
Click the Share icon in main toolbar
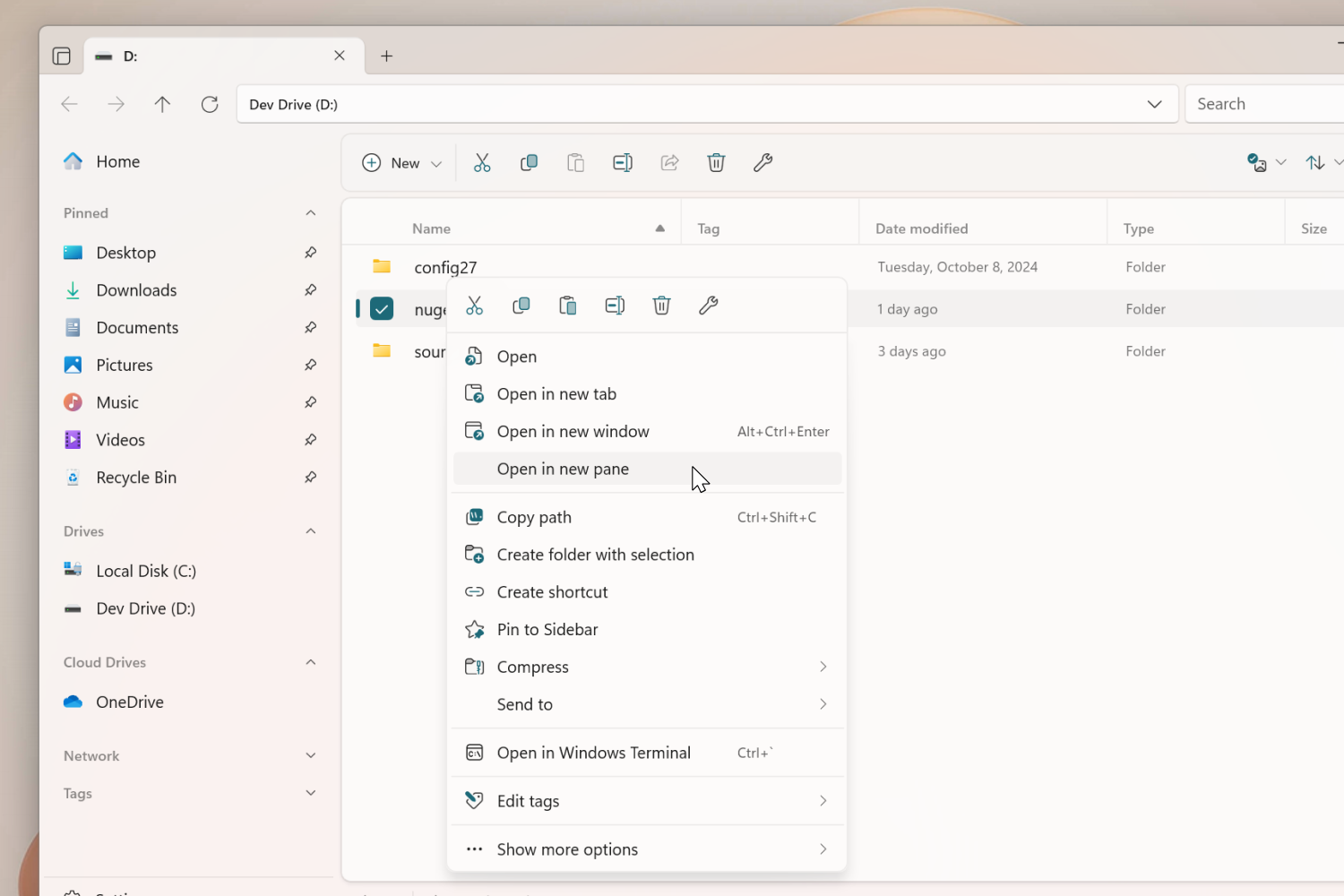[669, 163]
